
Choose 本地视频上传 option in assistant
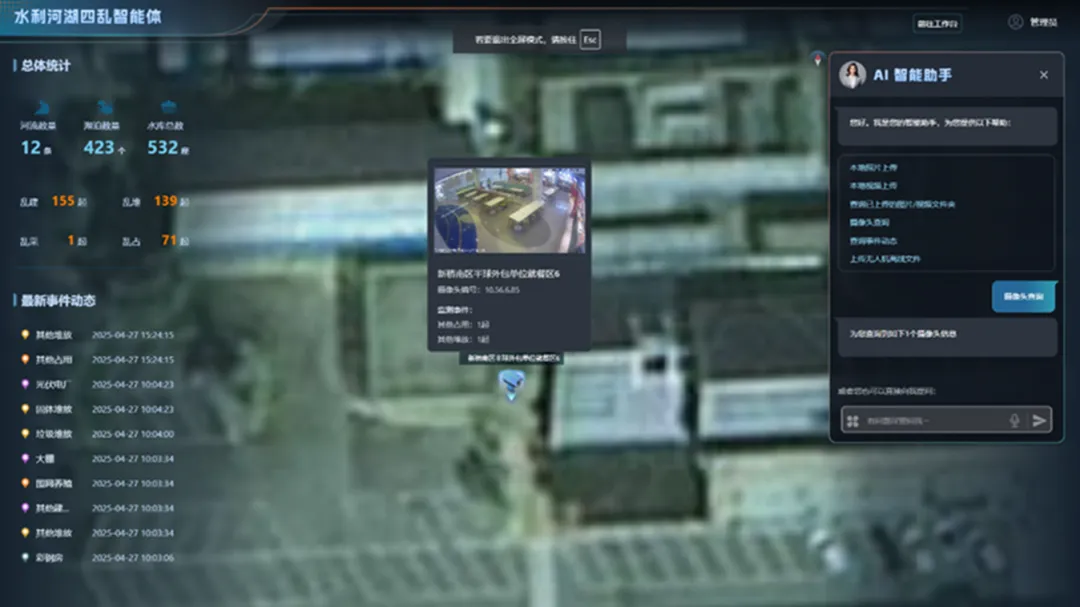pyautogui.click(x=873, y=186)
